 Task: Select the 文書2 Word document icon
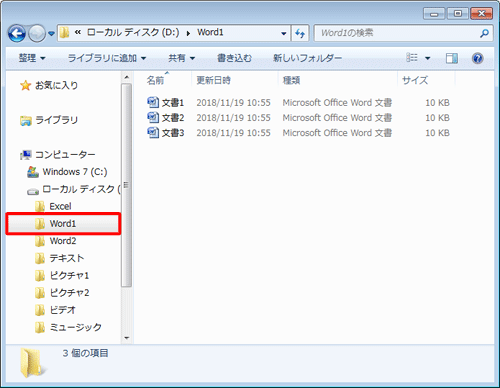(x=153, y=117)
